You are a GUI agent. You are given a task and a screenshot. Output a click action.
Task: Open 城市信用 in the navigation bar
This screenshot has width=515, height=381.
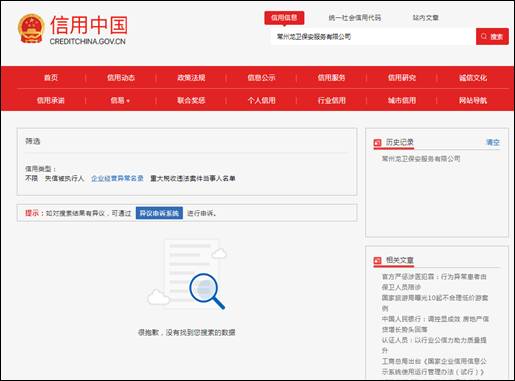[x=402, y=100]
